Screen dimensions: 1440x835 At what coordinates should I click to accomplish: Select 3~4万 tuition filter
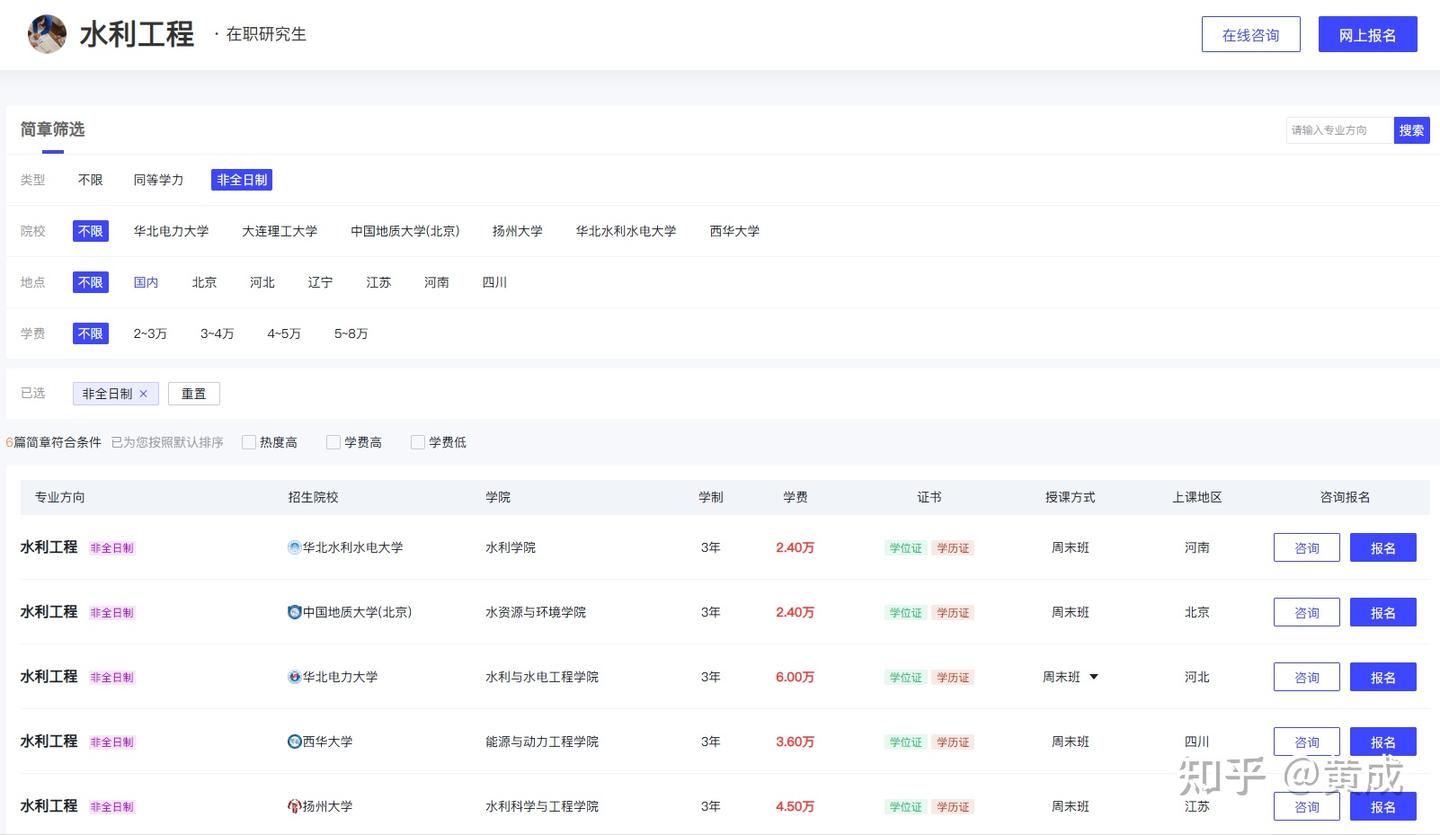[x=217, y=333]
